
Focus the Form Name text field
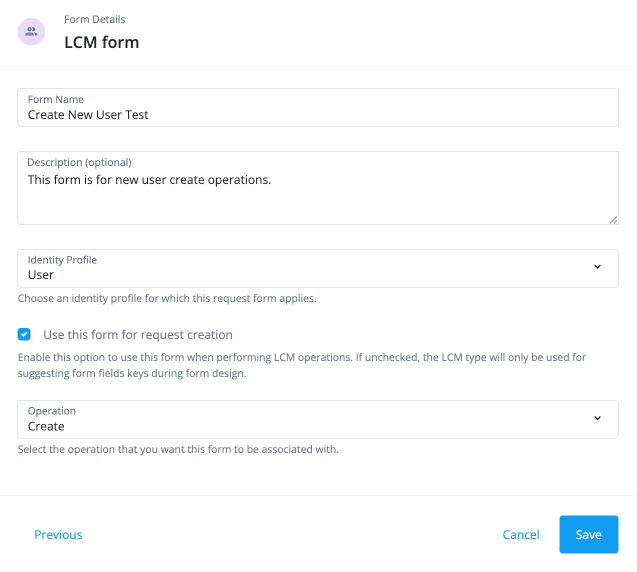(x=318, y=115)
